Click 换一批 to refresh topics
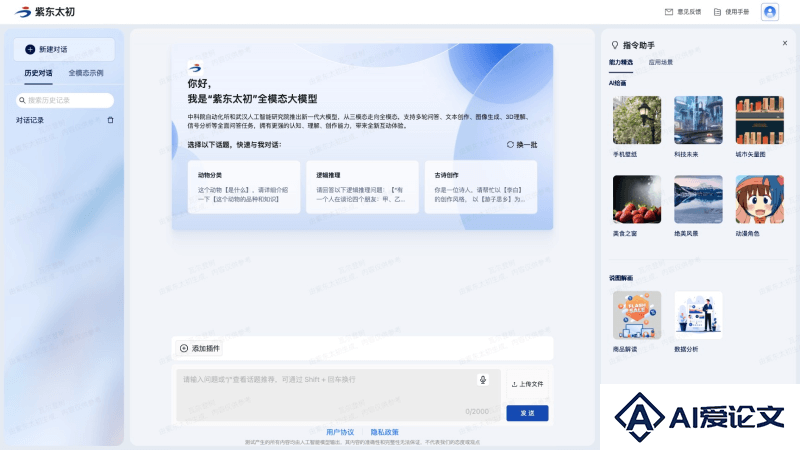800x450 pixels. (522, 145)
